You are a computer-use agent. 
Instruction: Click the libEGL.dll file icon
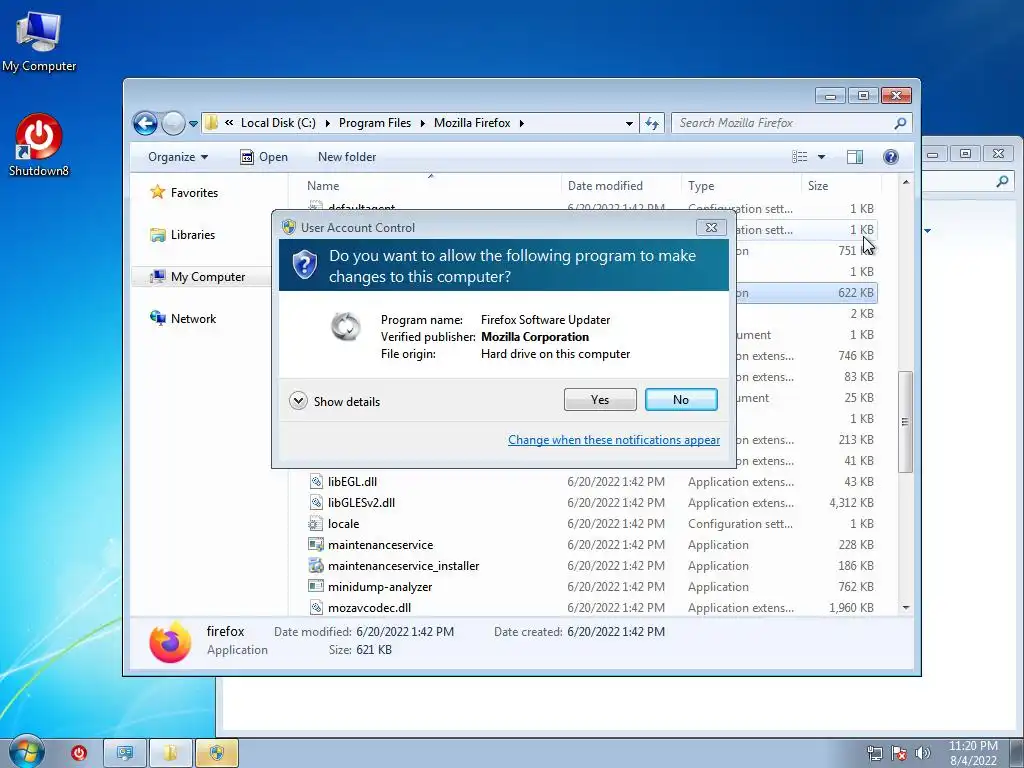point(315,482)
